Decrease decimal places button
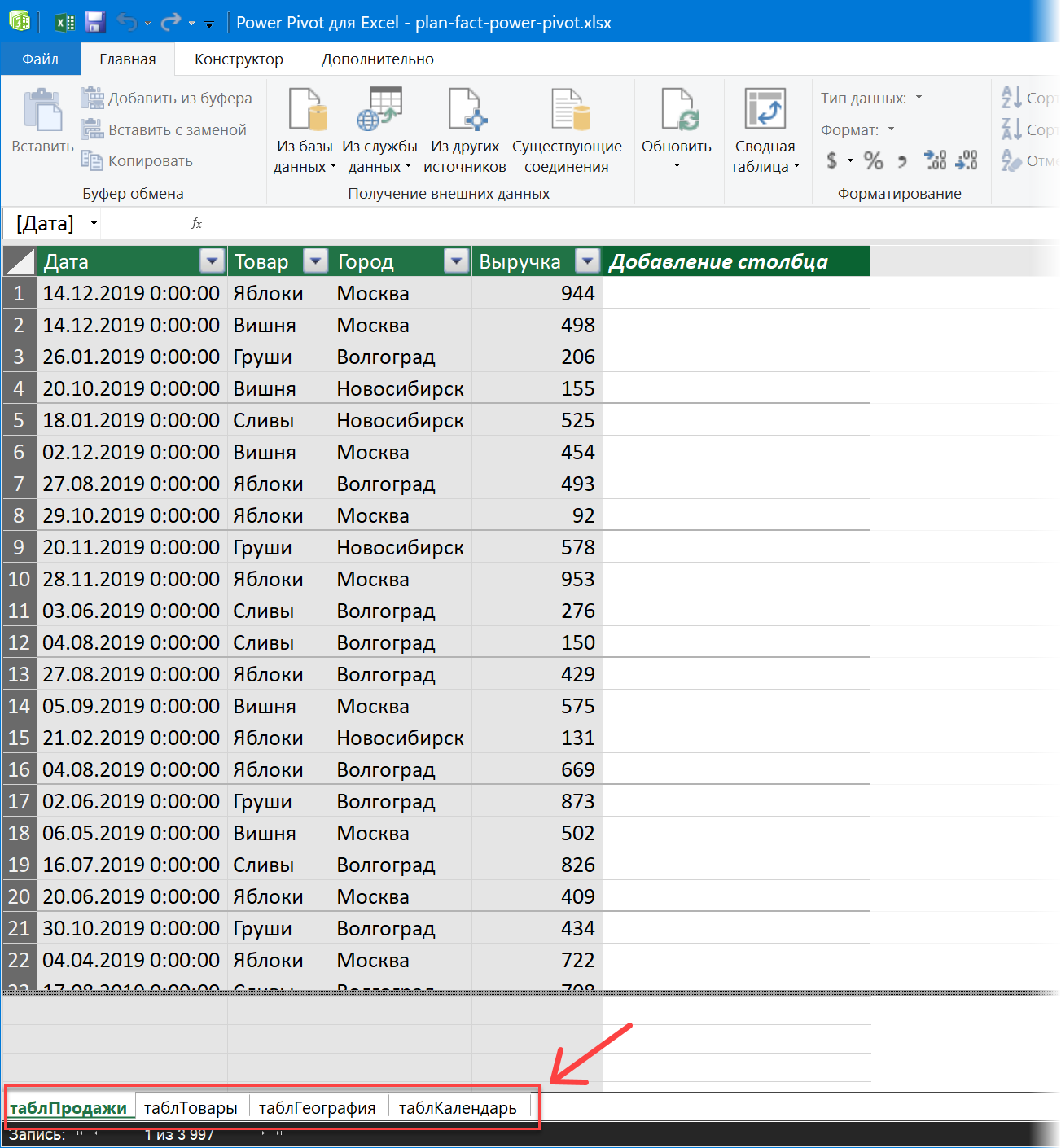 tap(967, 160)
